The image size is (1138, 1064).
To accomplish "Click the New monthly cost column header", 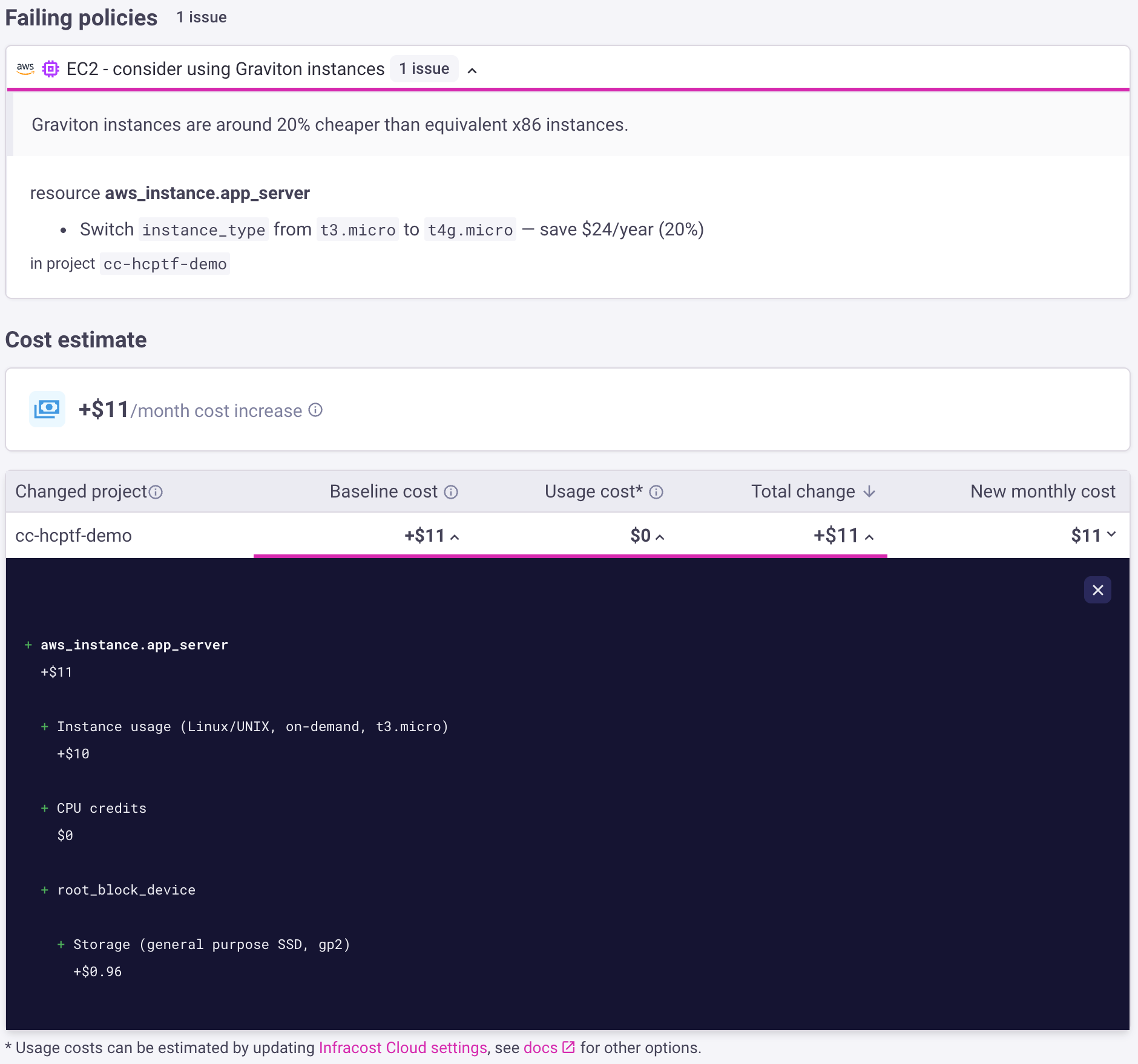I will [1042, 491].
